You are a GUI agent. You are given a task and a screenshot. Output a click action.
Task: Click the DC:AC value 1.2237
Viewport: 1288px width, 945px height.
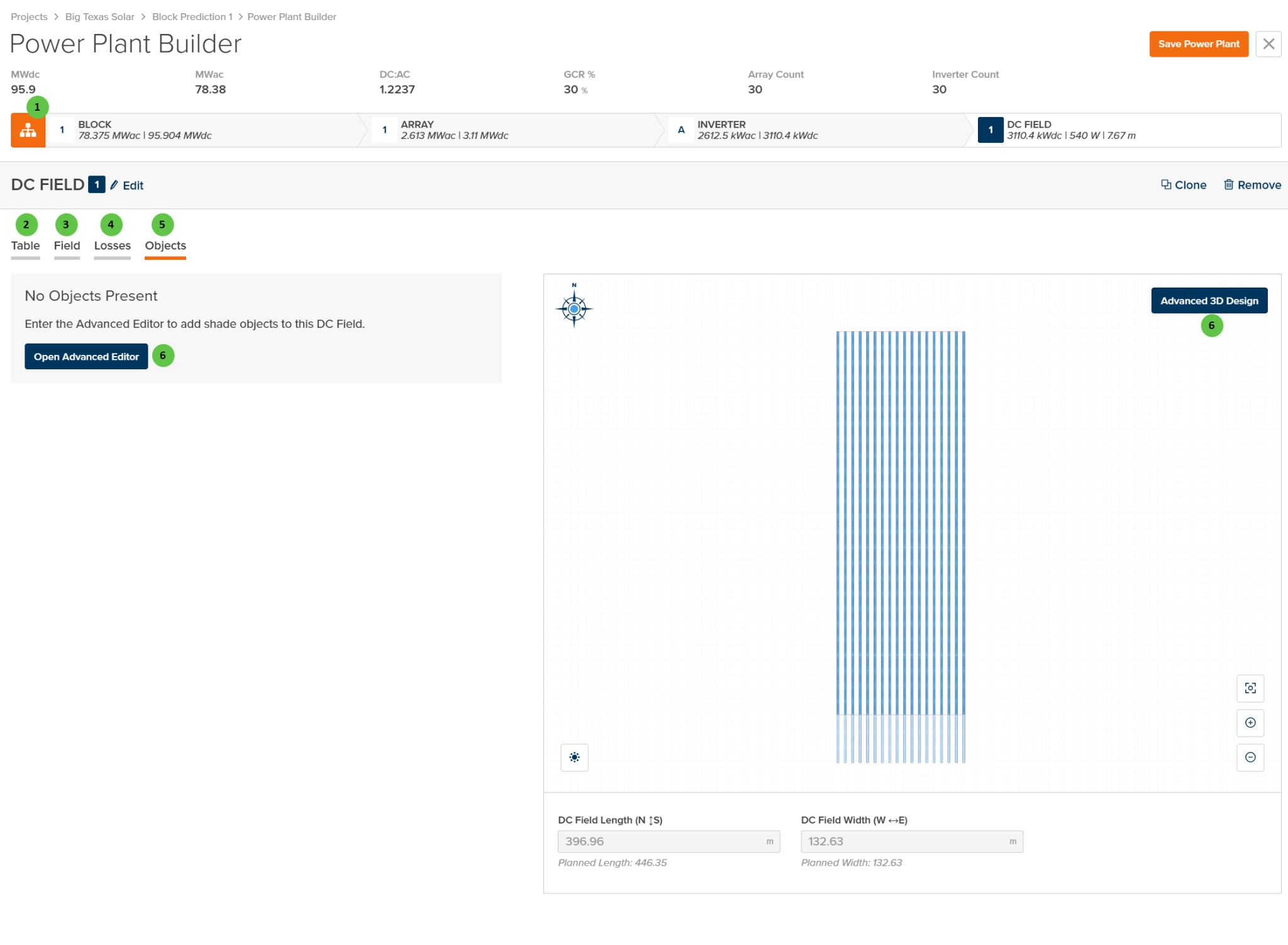pyautogui.click(x=397, y=89)
